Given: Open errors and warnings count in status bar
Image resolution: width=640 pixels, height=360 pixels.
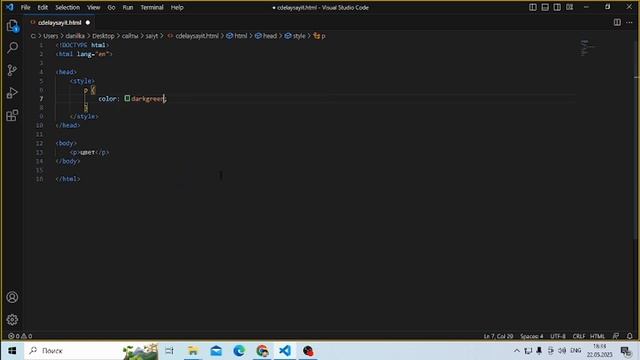Looking at the screenshot, I should click(20, 336).
